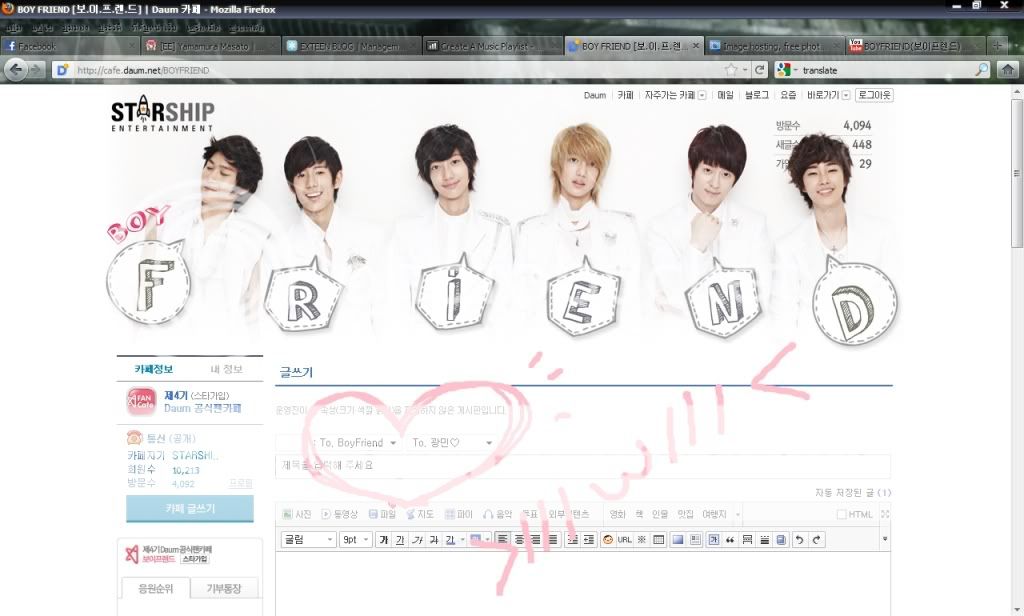Open the font family dropdown 굴림
The image size is (1024, 616).
309,540
